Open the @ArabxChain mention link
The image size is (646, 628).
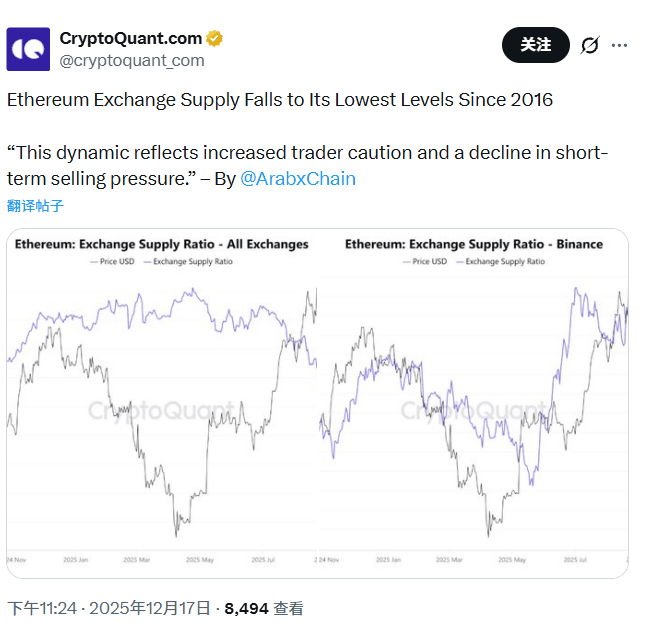click(298, 179)
